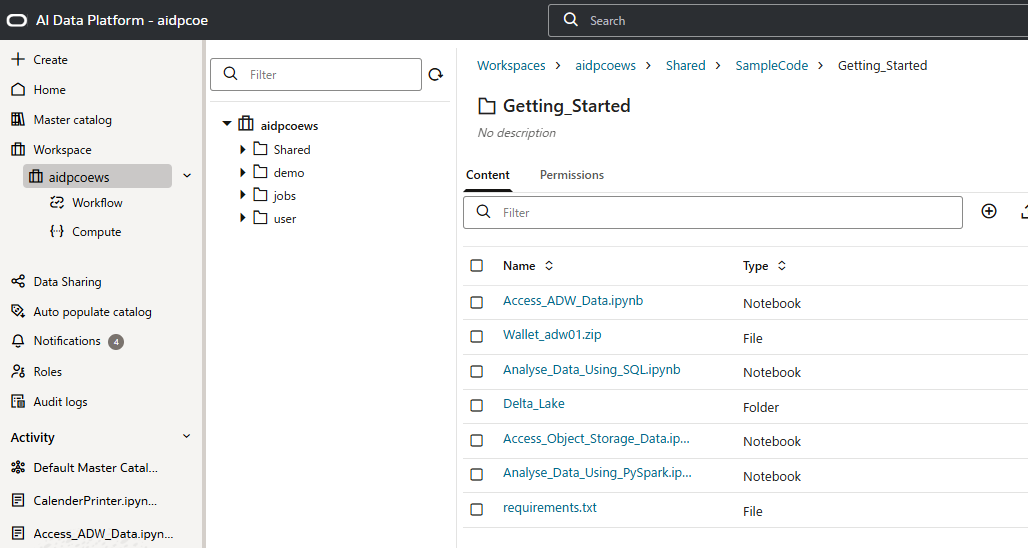Image resolution: width=1028 pixels, height=548 pixels.
Task: Open Notifications bell icon
Action: pyautogui.click(x=18, y=341)
